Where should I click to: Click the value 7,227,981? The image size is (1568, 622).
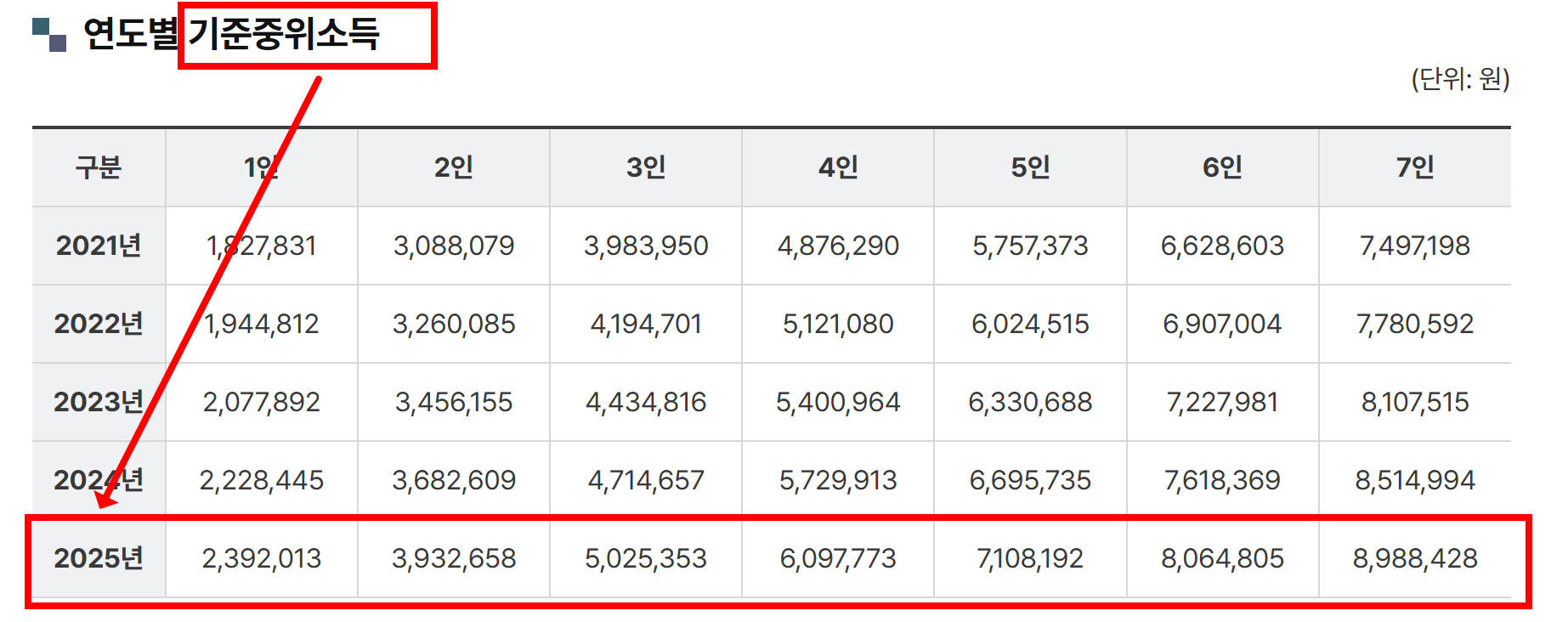tap(1222, 402)
